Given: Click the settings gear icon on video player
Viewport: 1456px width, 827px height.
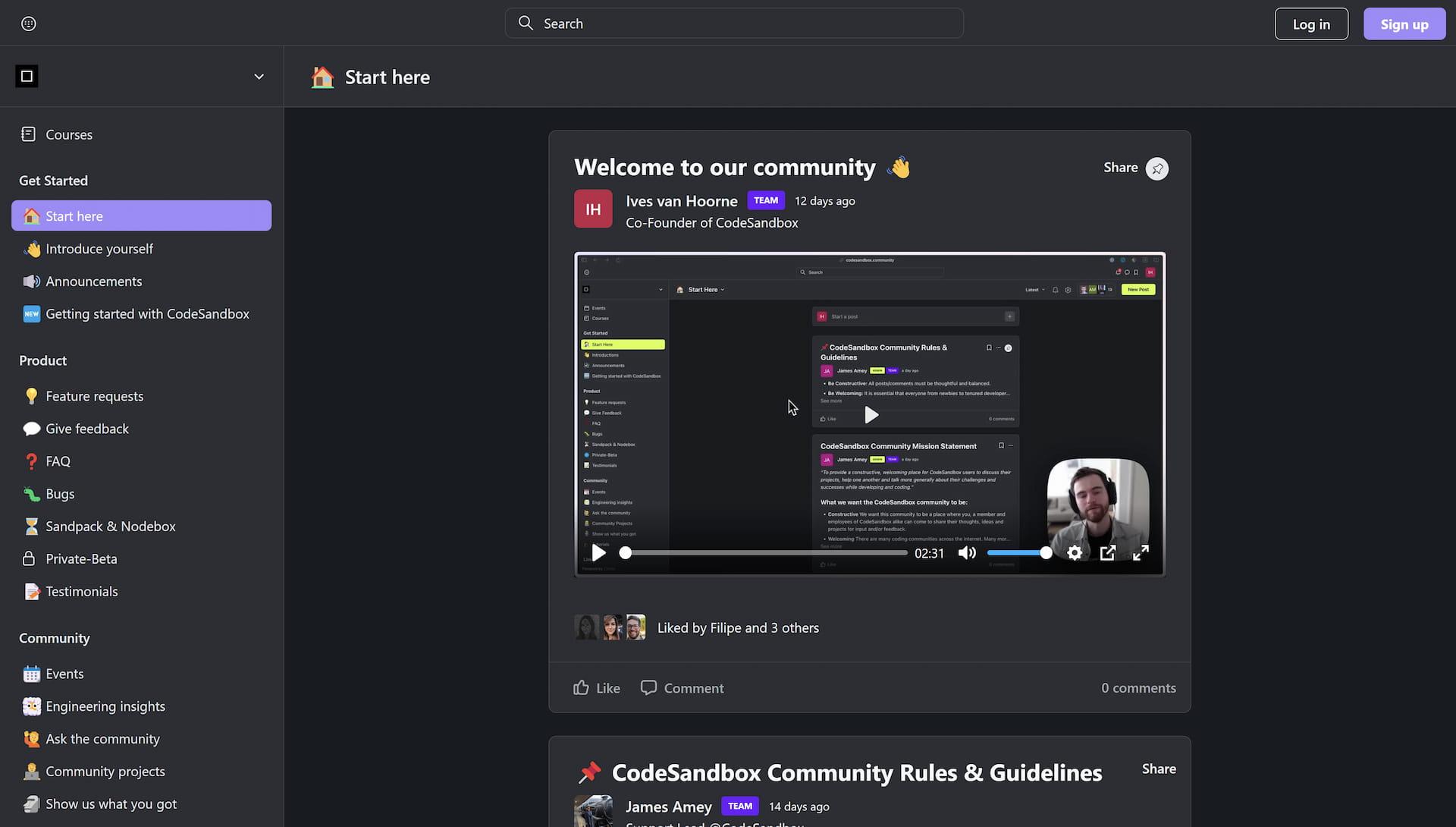Looking at the screenshot, I should (1074, 551).
